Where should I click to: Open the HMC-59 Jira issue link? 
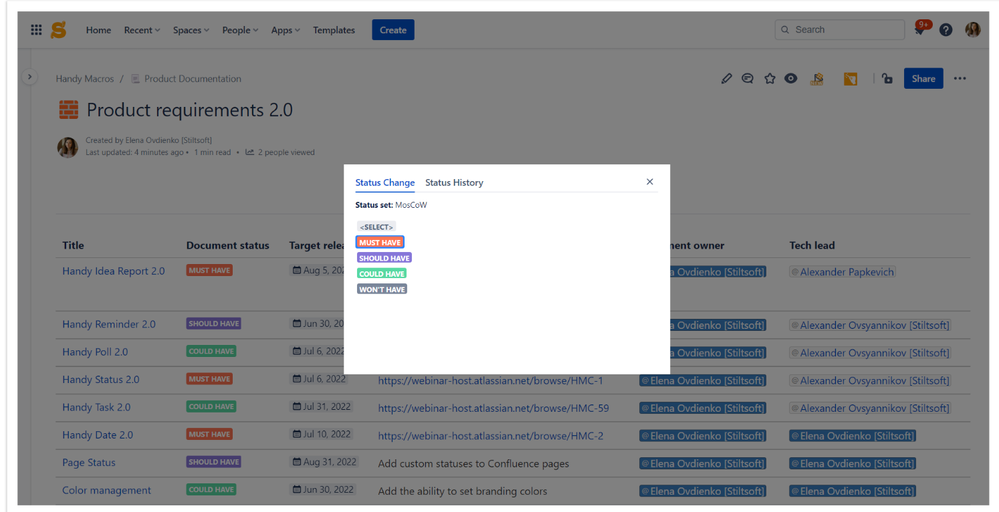click(493, 408)
